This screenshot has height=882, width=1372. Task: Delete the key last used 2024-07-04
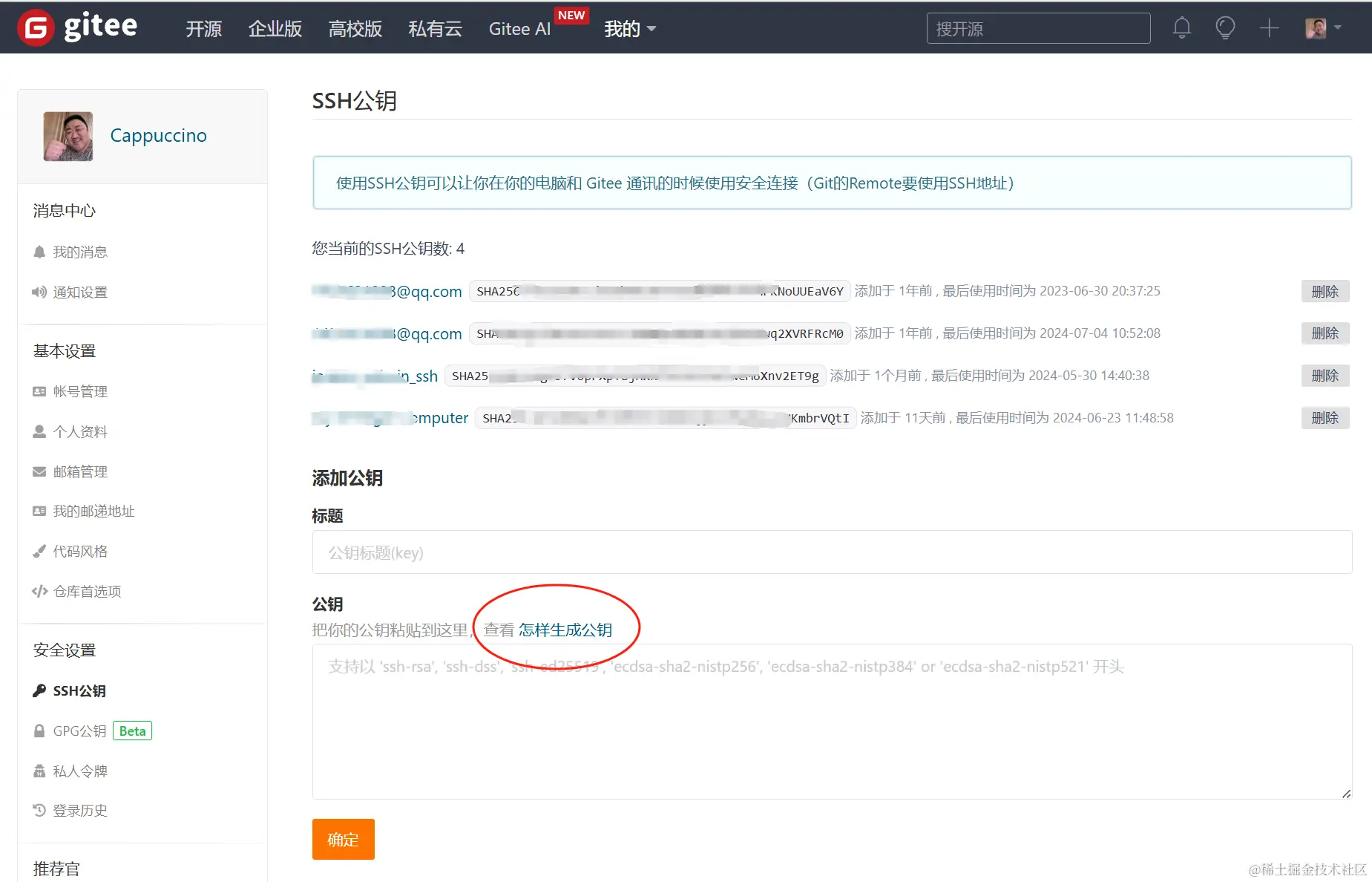(x=1325, y=333)
